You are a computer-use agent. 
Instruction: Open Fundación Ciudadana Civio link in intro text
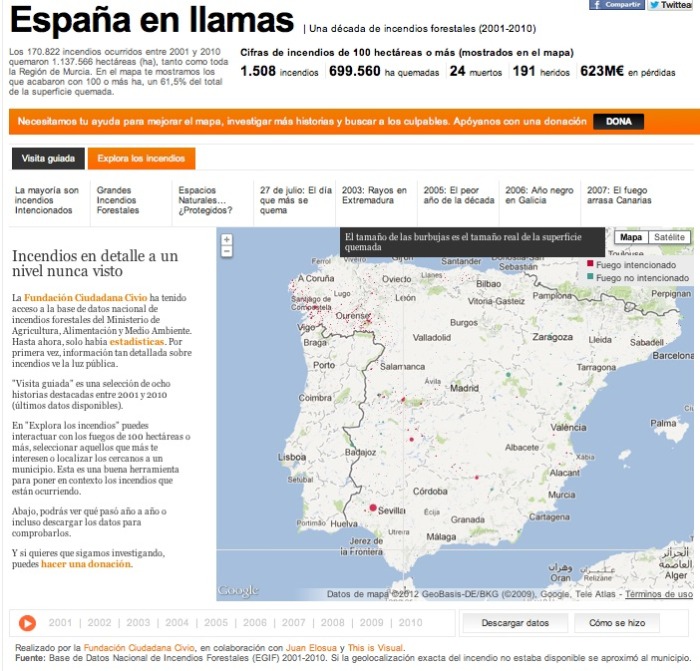(85, 298)
